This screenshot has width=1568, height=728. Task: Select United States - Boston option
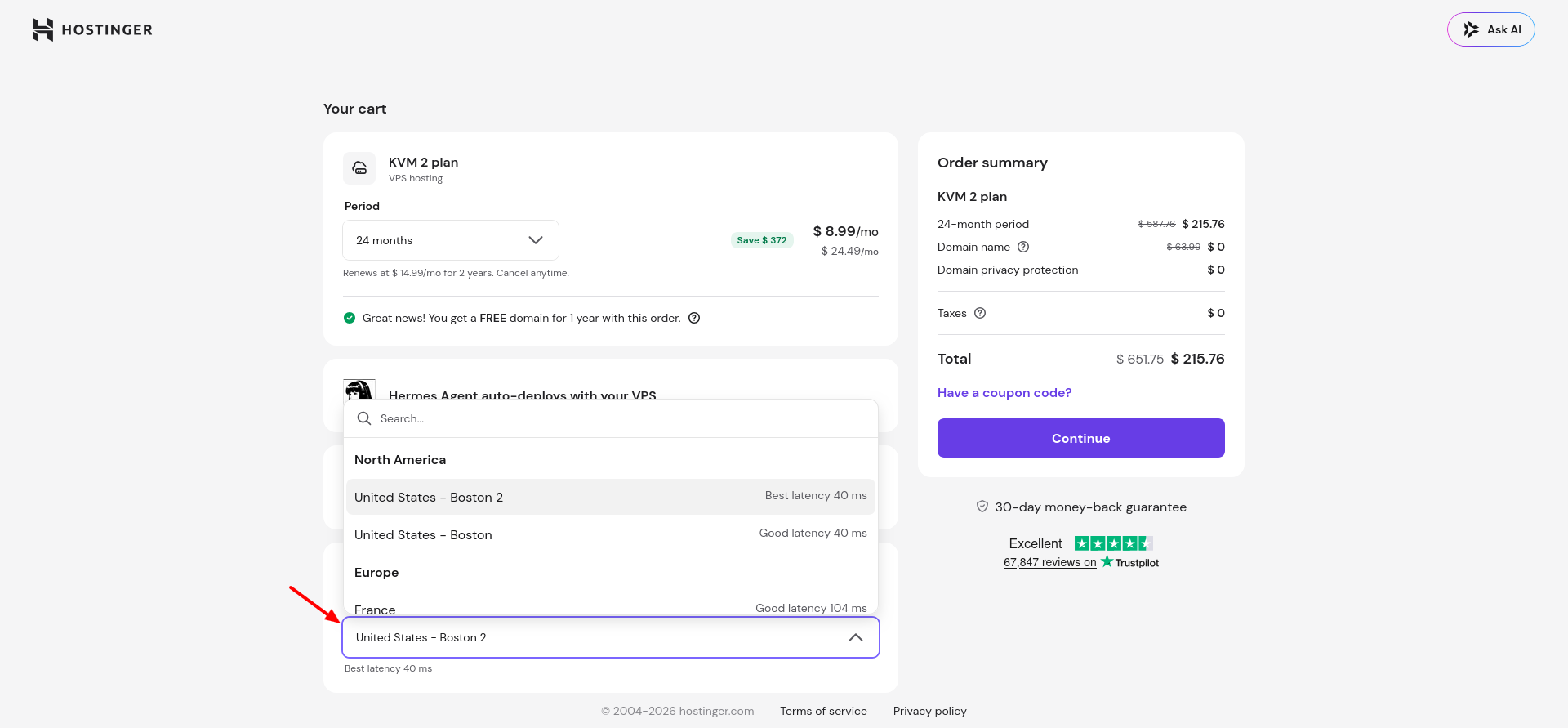611,534
